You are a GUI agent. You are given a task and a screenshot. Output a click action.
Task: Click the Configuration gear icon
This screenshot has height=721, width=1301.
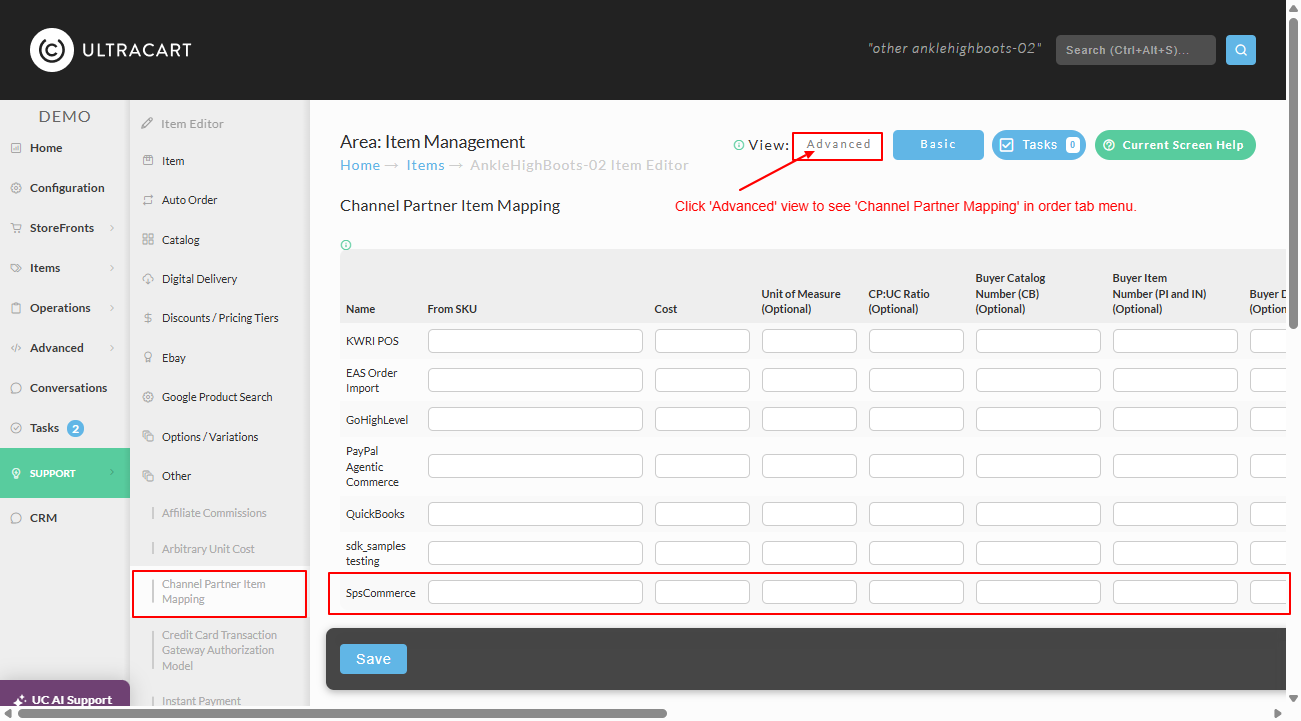(x=16, y=188)
